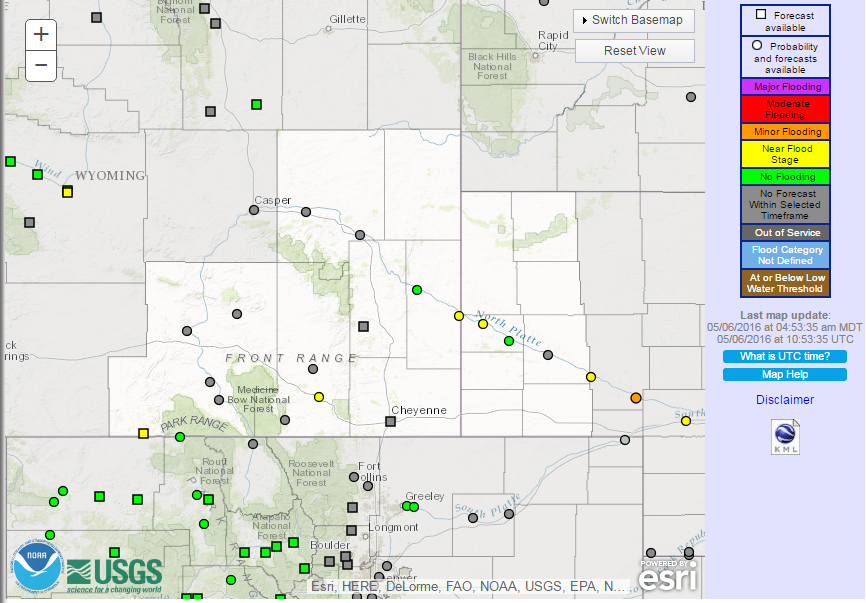
Task: Click the green circle gauge near Park Range
Action: (x=179, y=437)
